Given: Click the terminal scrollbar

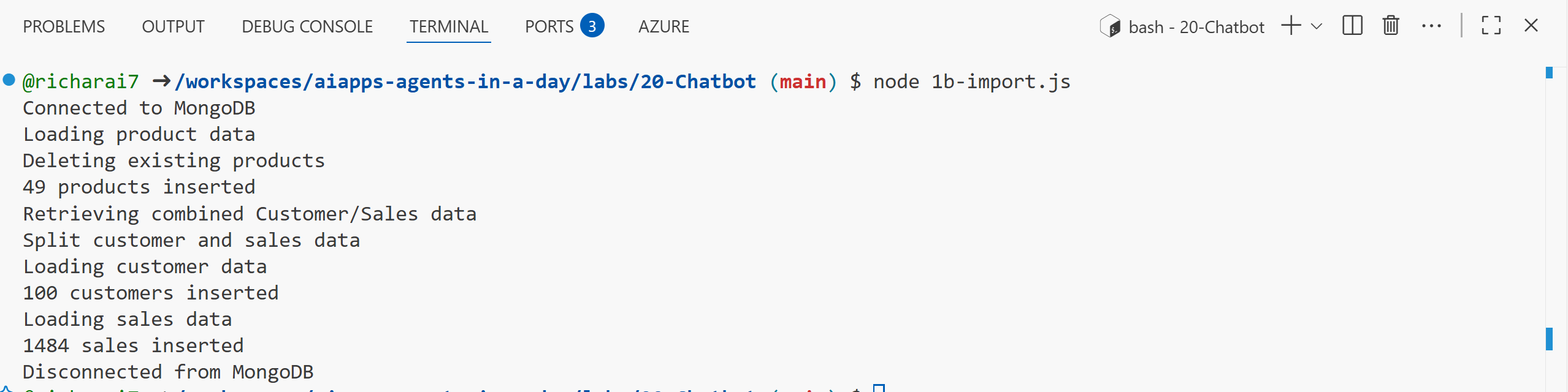Looking at the screenshot, I should pos(1549,214).
